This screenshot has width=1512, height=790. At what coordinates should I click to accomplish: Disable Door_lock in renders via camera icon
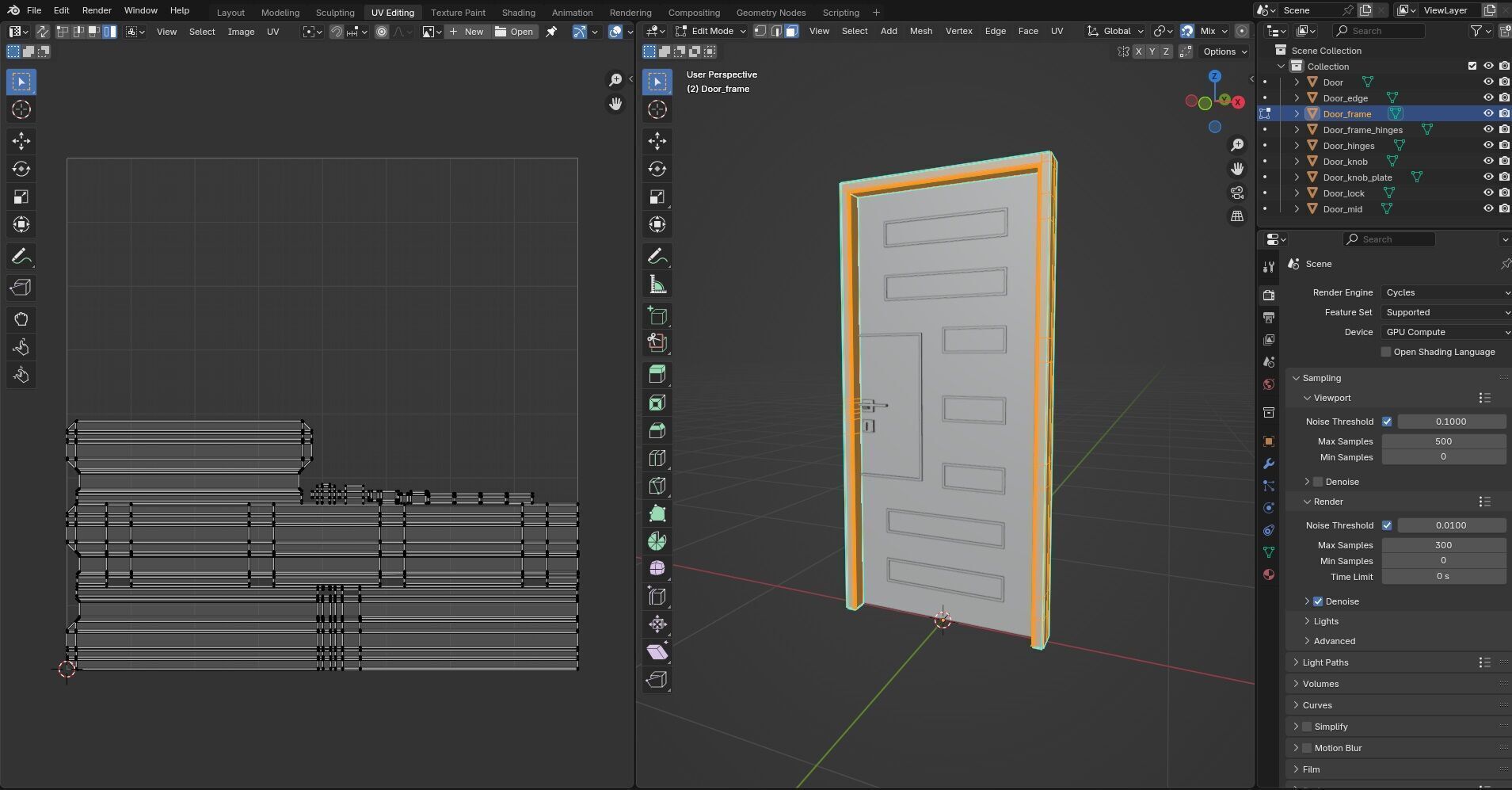coord(1504,193)
